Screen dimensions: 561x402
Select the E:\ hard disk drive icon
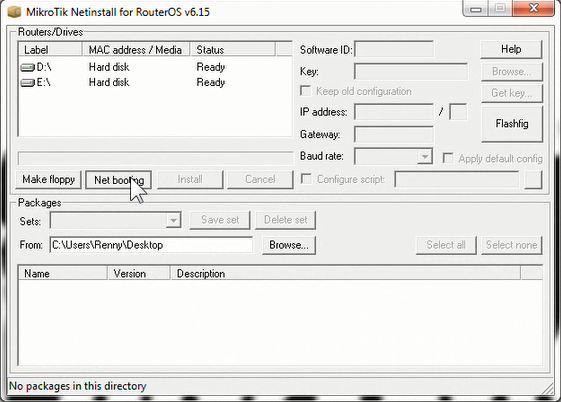coord(28,83)
